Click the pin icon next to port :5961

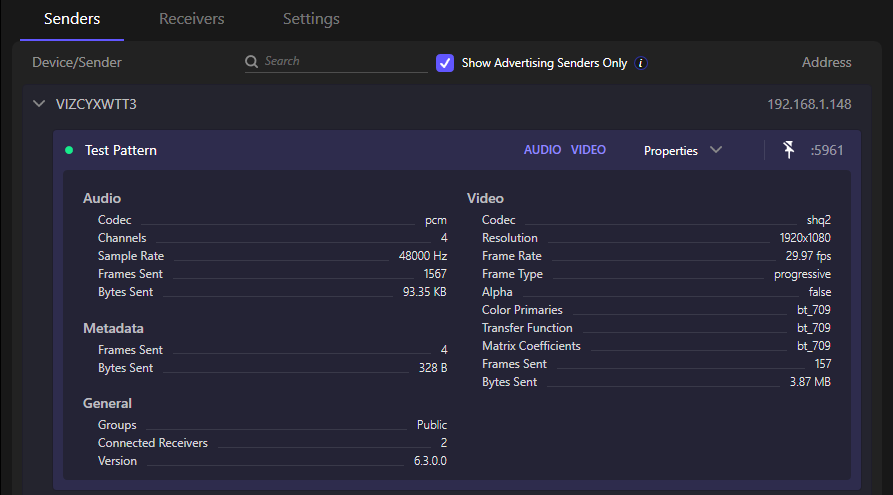click(x=789, y=150)
